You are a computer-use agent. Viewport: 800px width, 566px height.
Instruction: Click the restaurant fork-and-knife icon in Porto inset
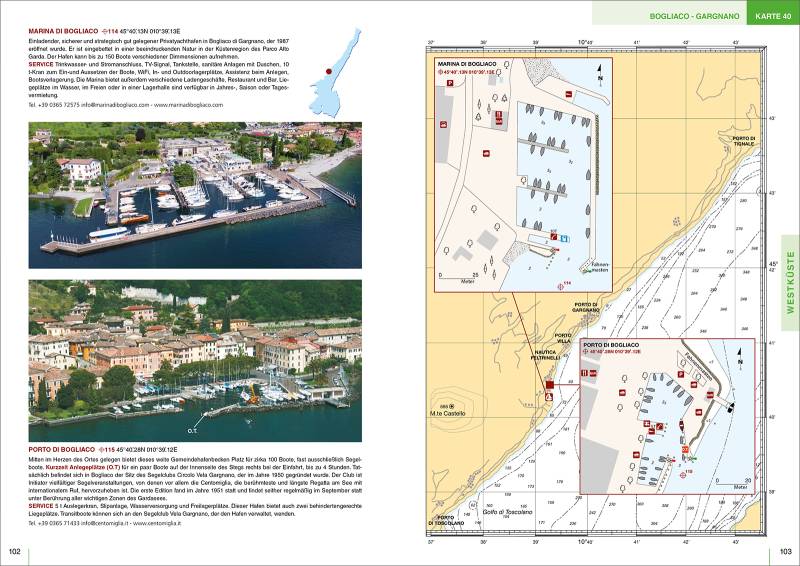[x=583, y=373]
